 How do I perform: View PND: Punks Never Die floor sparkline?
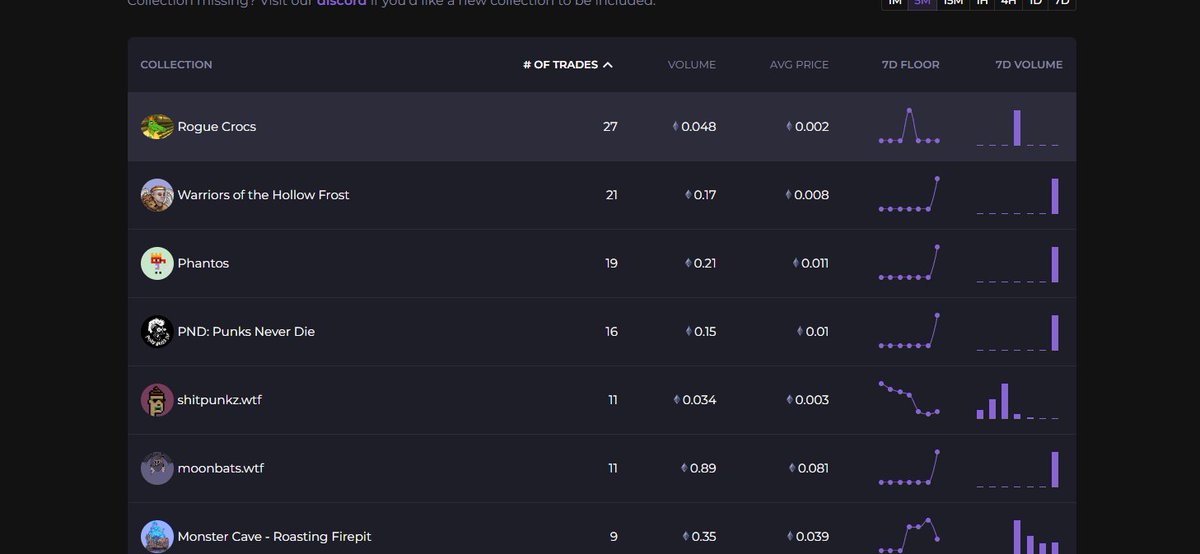point(909,330)
